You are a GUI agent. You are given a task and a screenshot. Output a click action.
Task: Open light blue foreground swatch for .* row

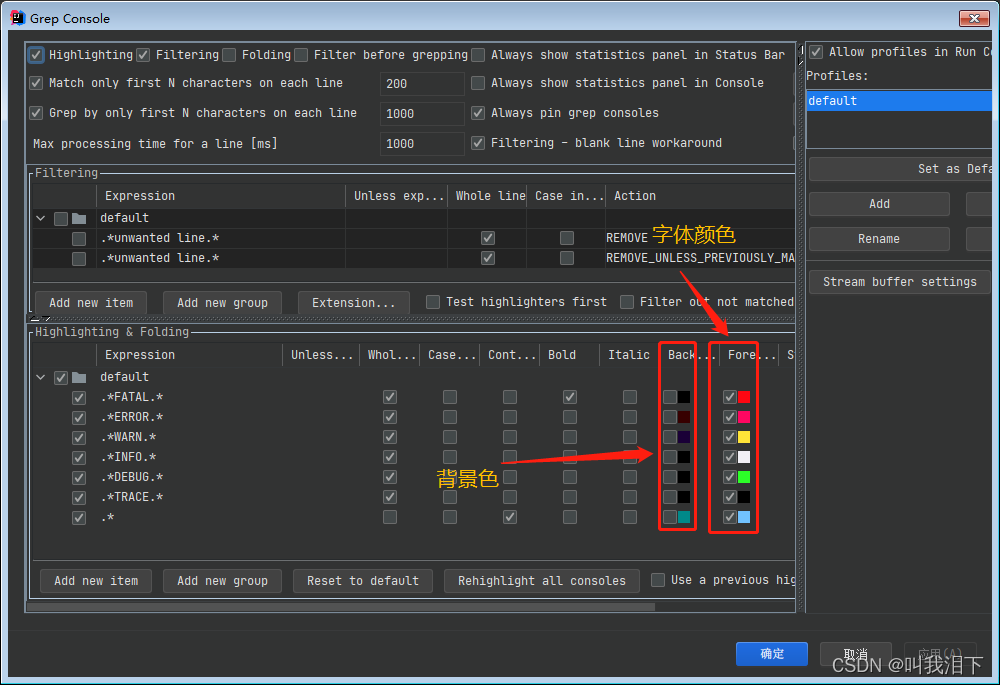pos(744,517)
